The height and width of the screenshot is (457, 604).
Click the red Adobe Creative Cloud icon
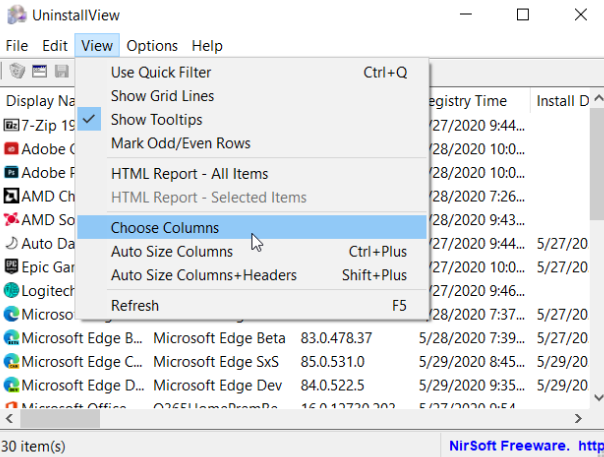click(x=11, y=149)
